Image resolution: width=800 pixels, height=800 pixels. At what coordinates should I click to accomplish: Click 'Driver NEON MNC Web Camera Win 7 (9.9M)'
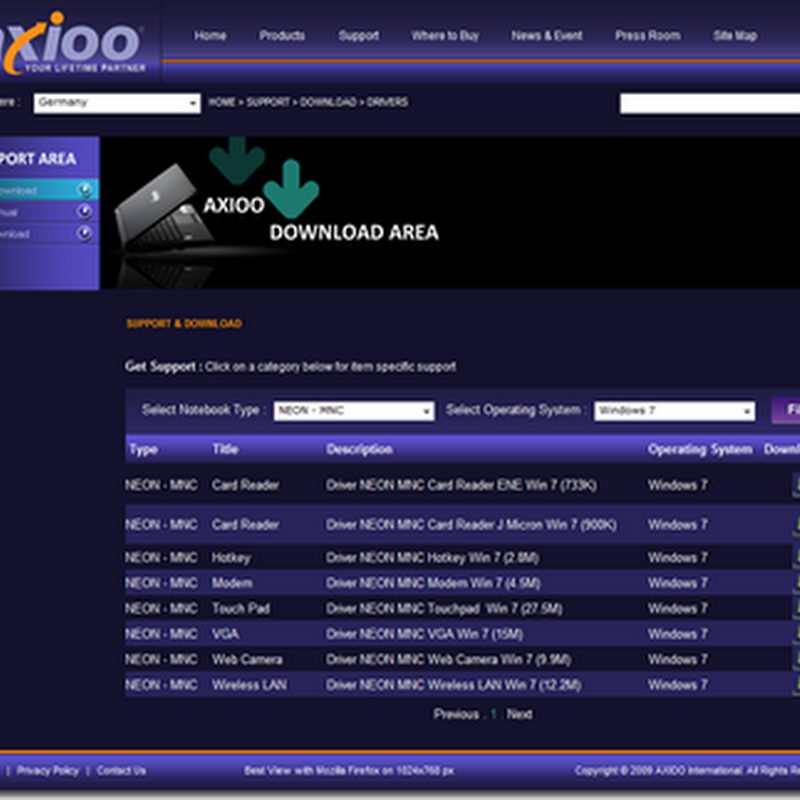tap(448, 659)
